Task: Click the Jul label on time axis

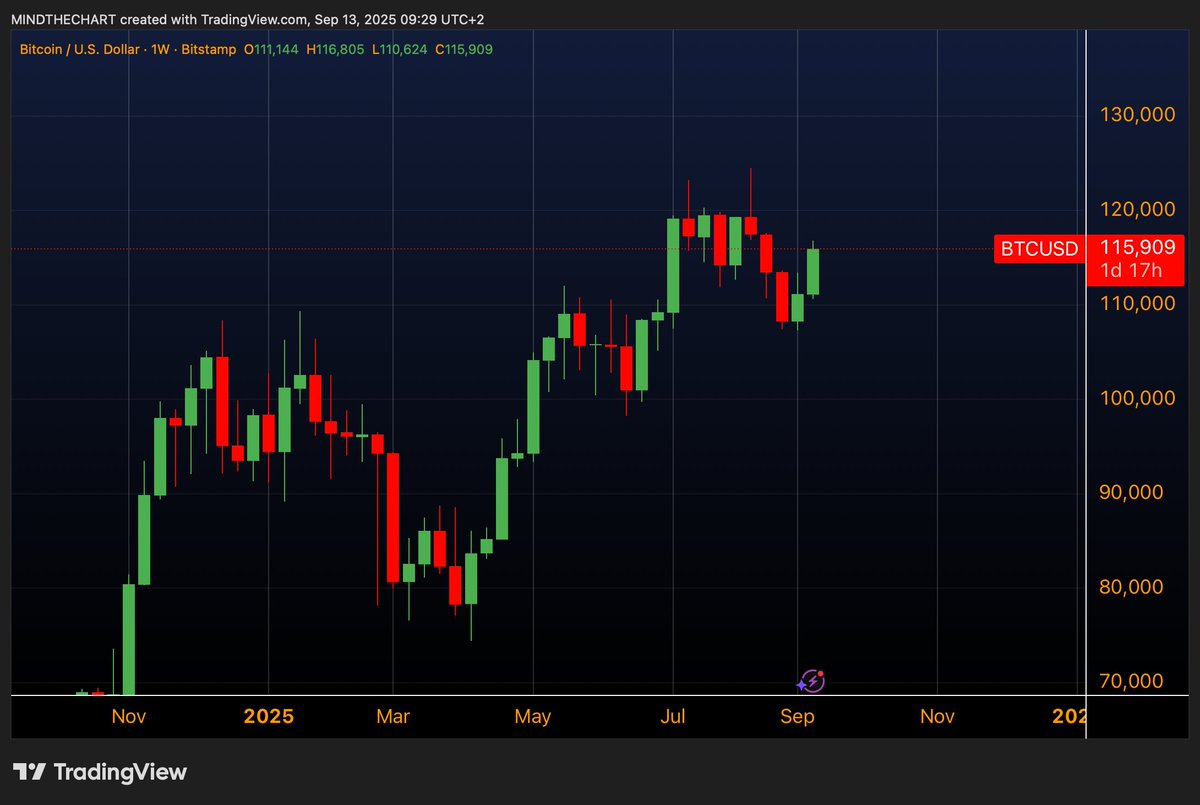Action: click(674, 716)
